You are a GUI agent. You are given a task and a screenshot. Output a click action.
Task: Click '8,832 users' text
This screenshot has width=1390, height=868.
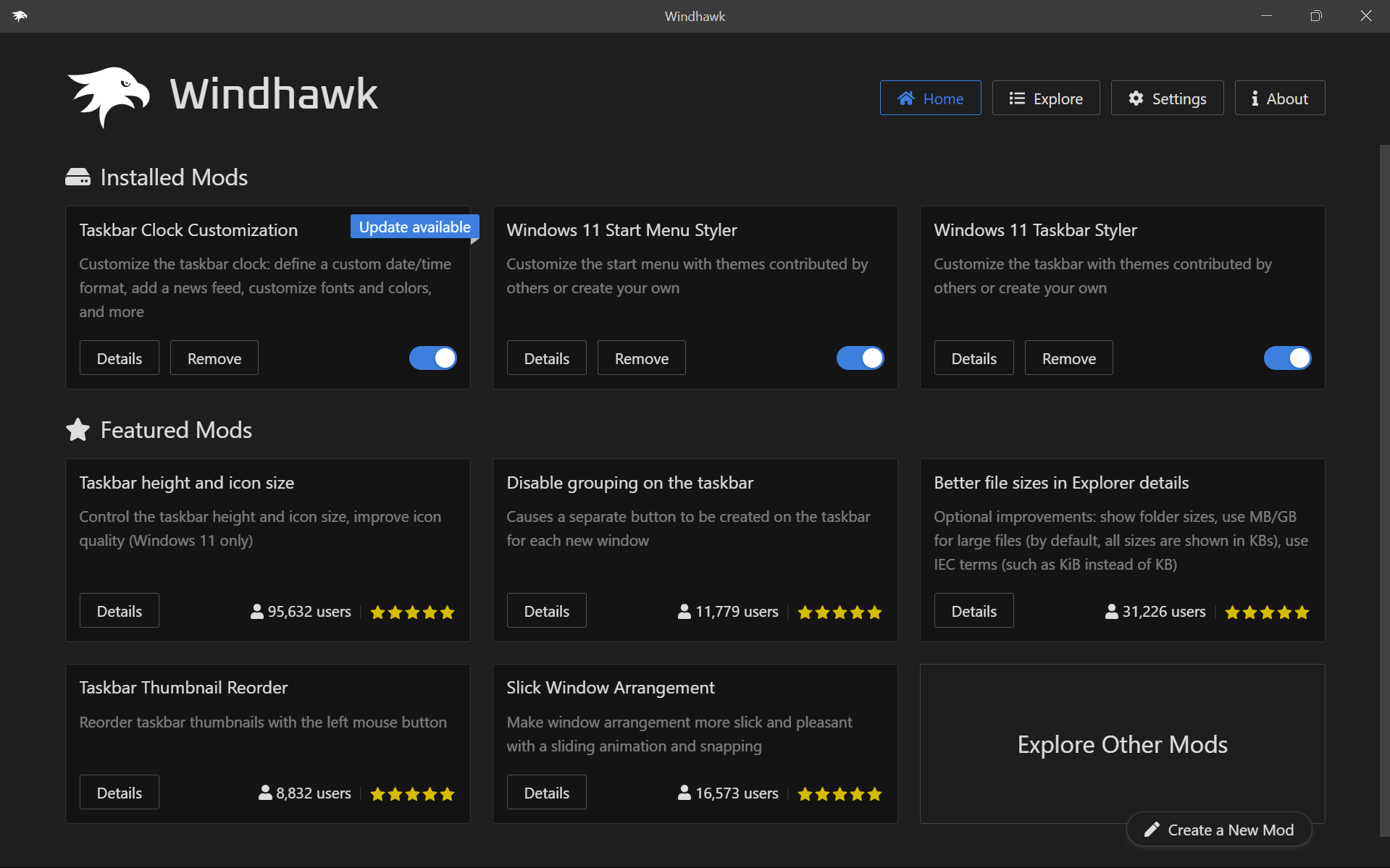click(314, 793)
